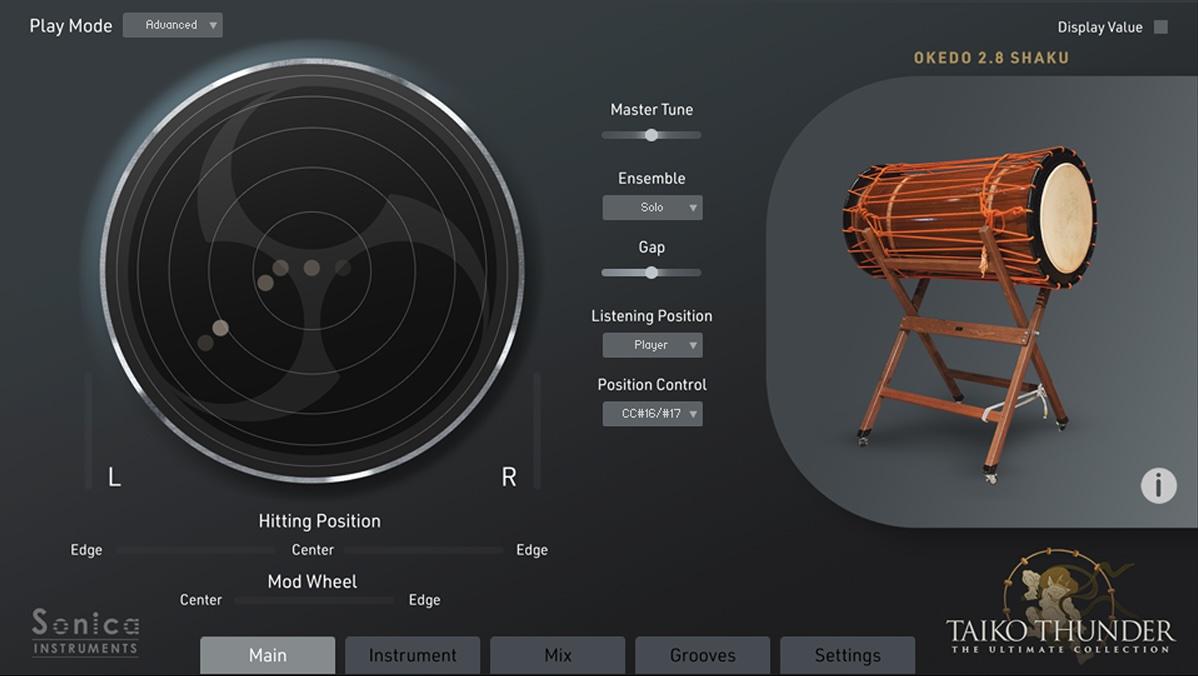Image resolution: width=1198 pixels, height=676 pixels.
Task: Click the L stereo marker
Action: (115, 478)
